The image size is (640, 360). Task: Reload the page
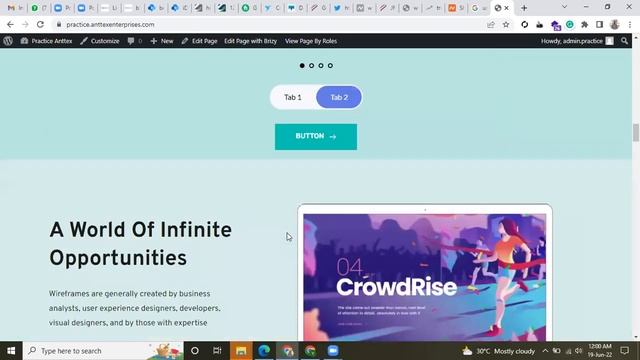point(40,24)
